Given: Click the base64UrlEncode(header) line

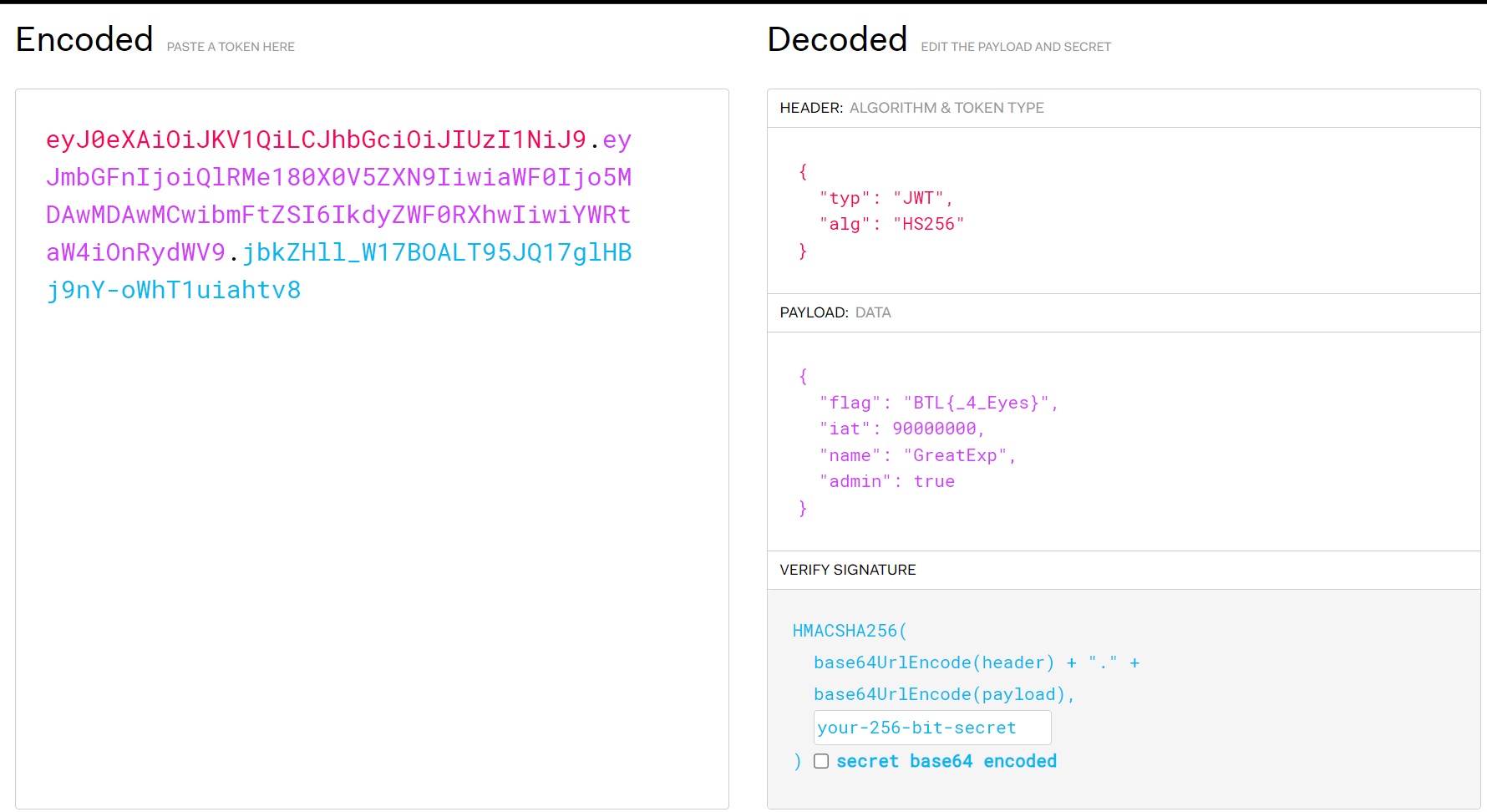Looking at the screenshot, I should (x=977, y=662).
